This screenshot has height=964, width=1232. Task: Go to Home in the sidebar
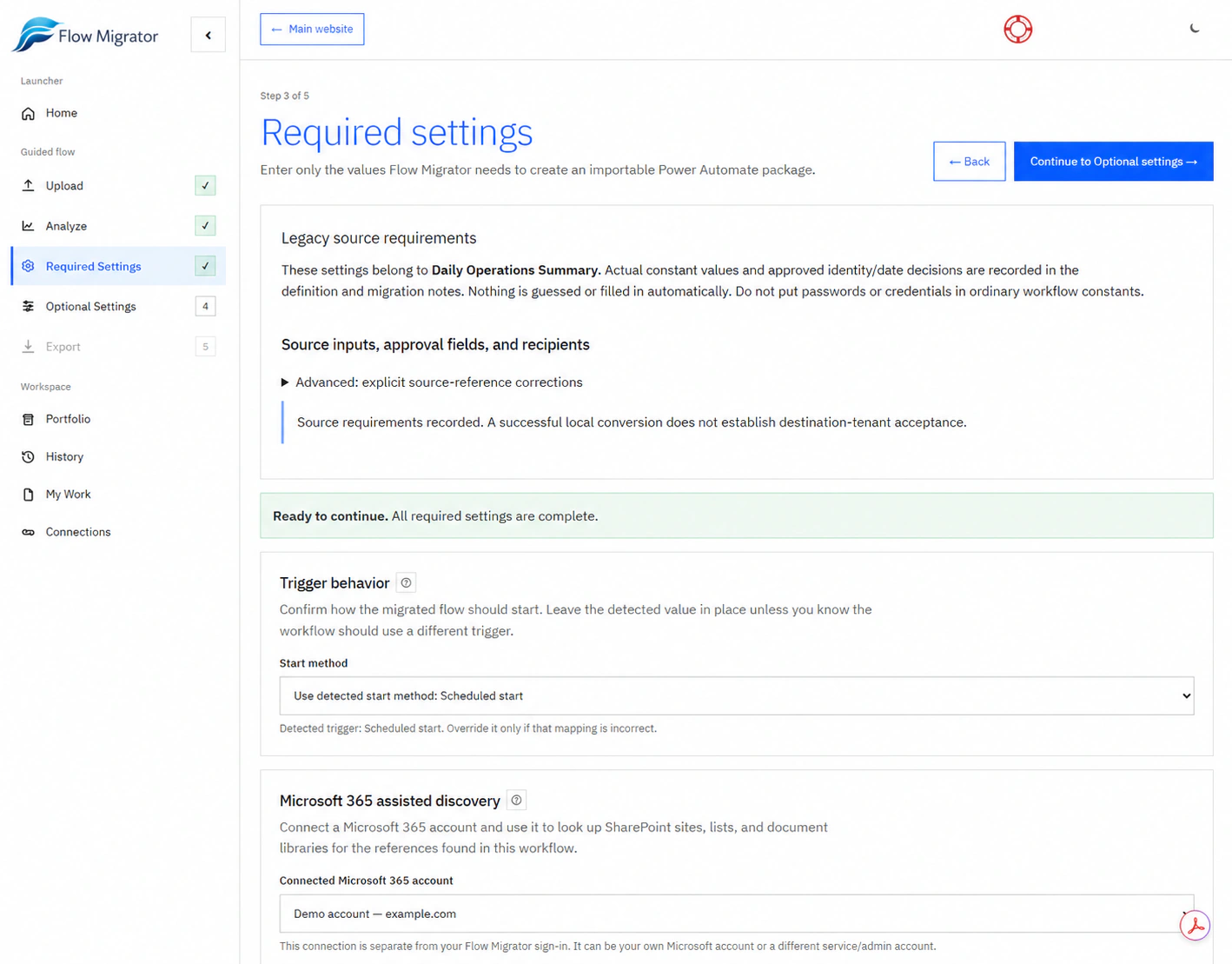point(118,114)
